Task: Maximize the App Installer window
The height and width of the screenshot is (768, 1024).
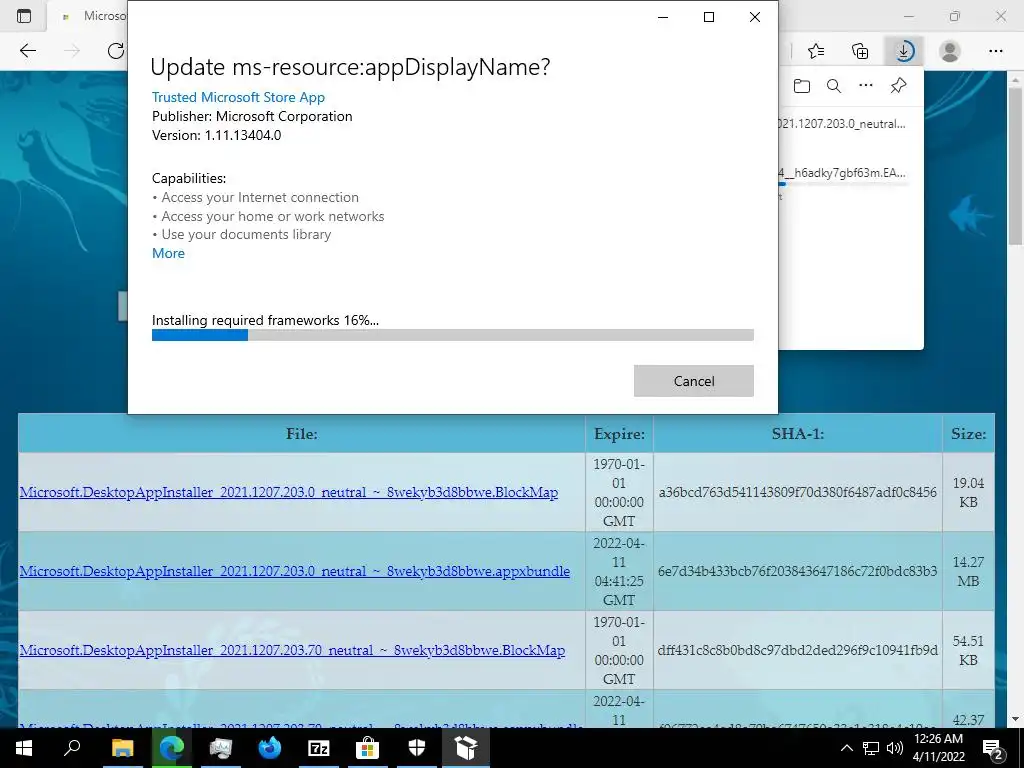Action: tap(709, 17)
